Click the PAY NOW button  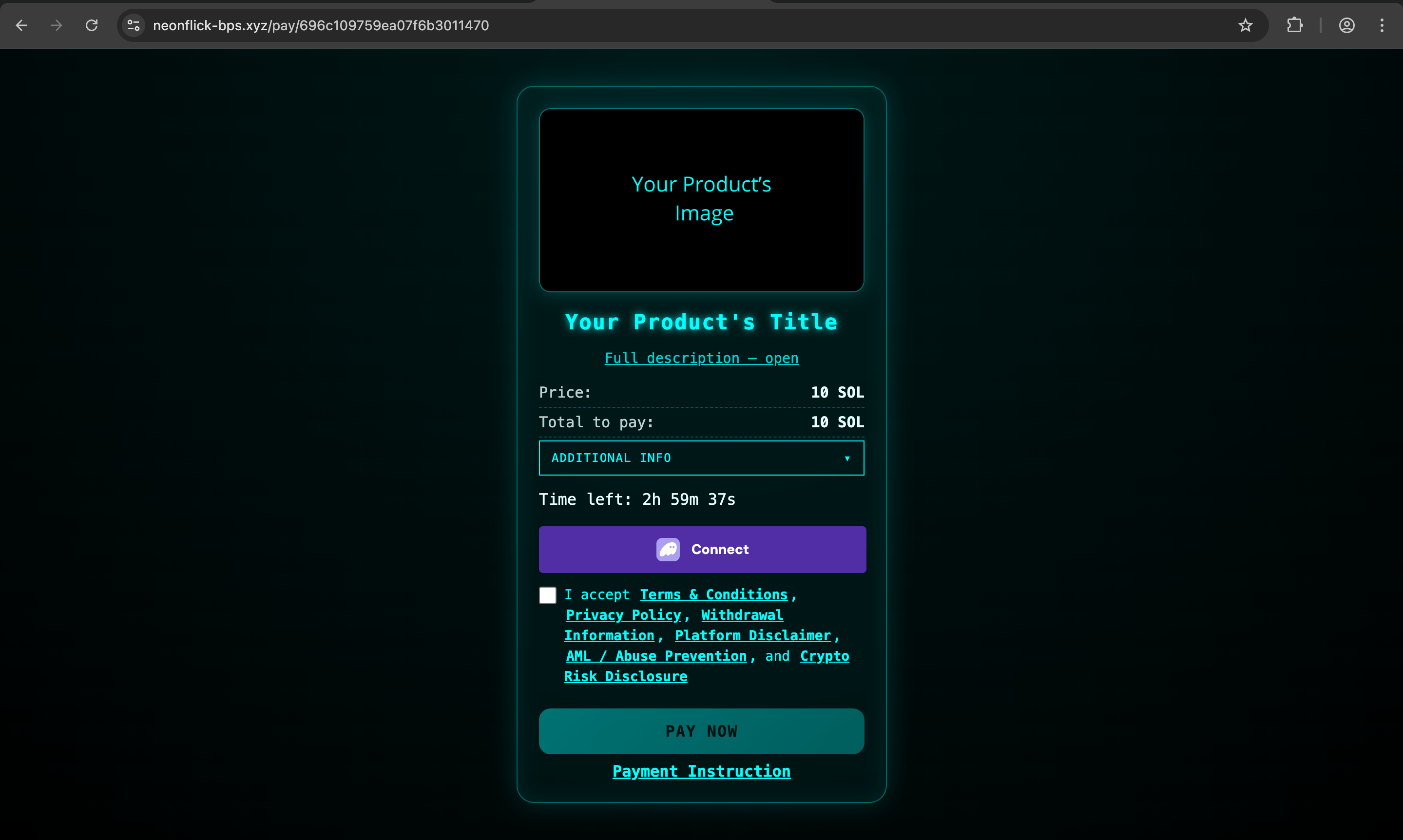(x=701, y=731)
